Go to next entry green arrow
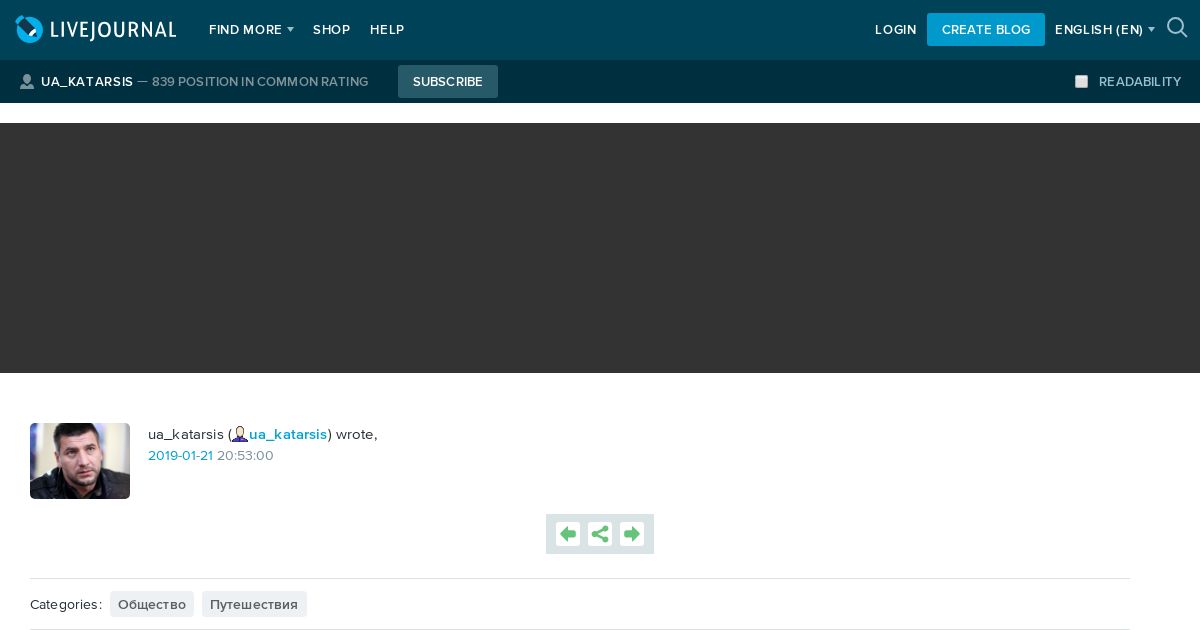 [632, 534]
